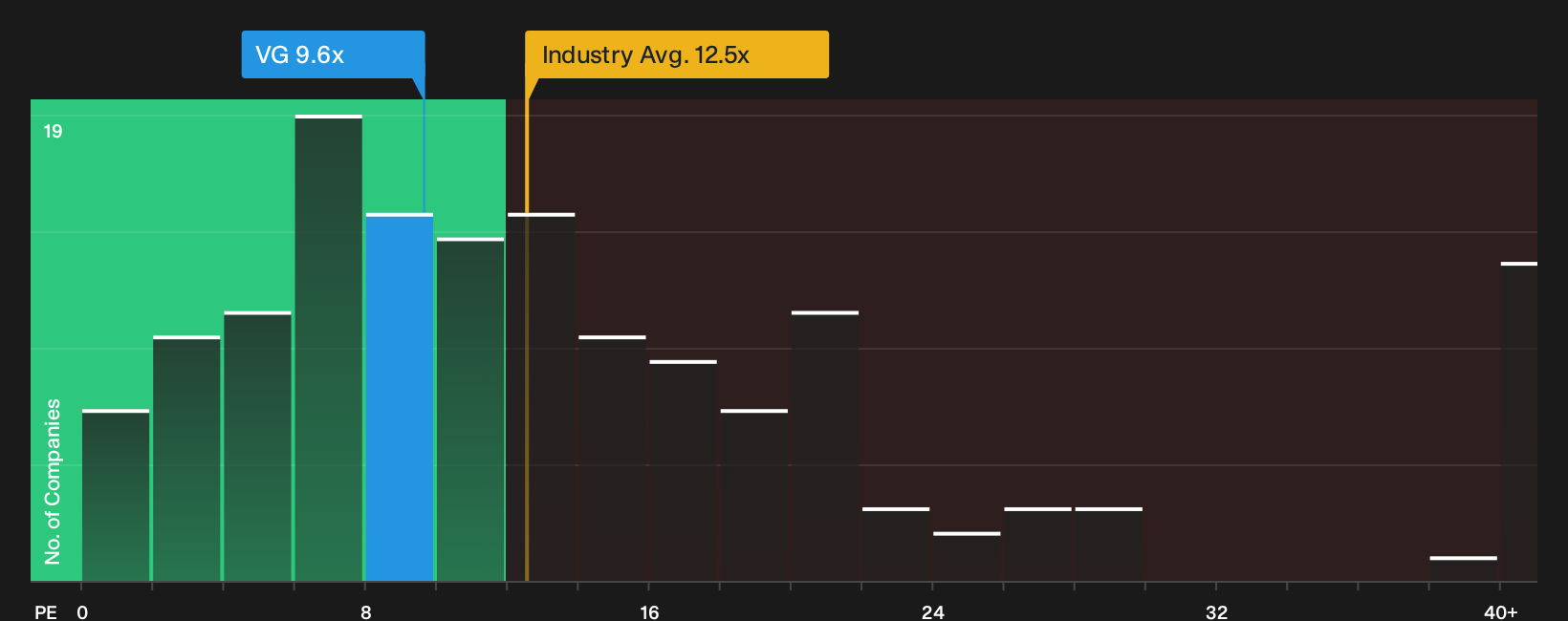Click the green bar between PE 10 and 12

[x=470, y=410]
